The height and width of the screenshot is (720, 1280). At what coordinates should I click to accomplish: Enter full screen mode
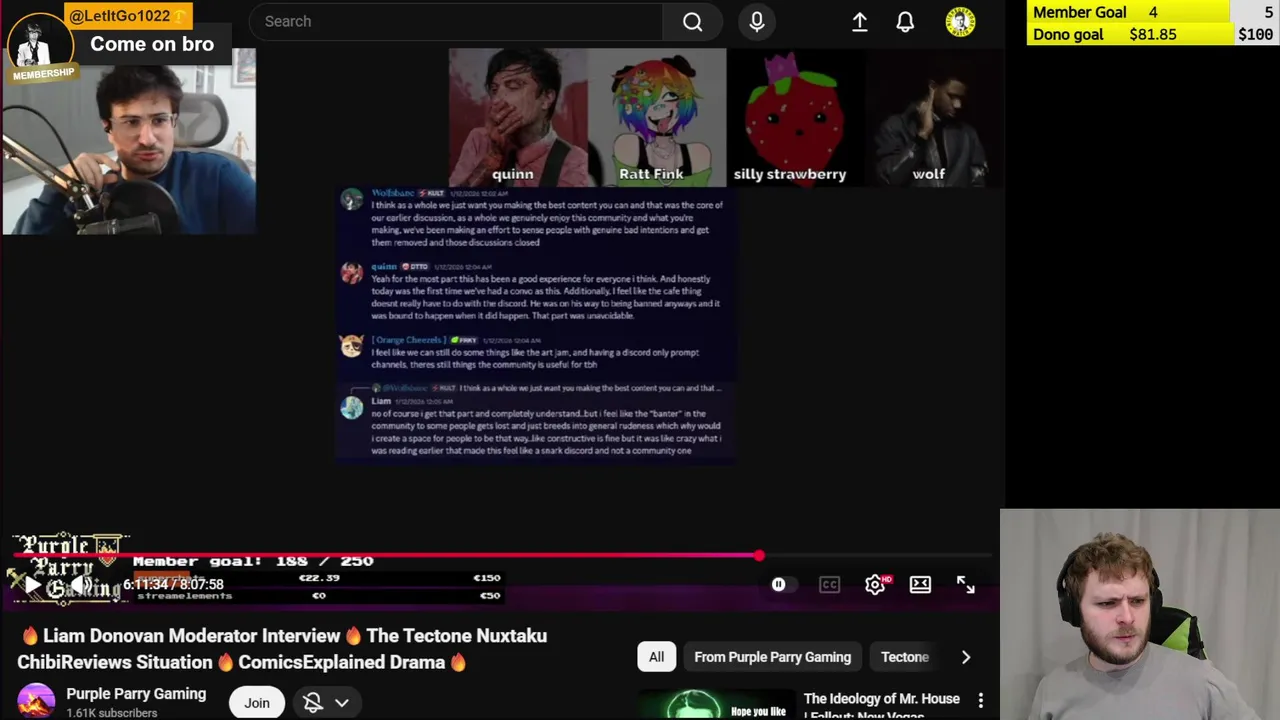tap(965, 585)
